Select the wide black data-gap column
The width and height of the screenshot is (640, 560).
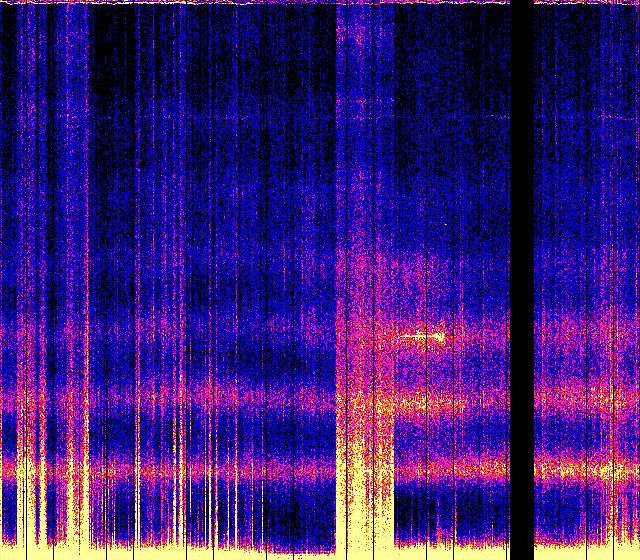click(522, 280)
